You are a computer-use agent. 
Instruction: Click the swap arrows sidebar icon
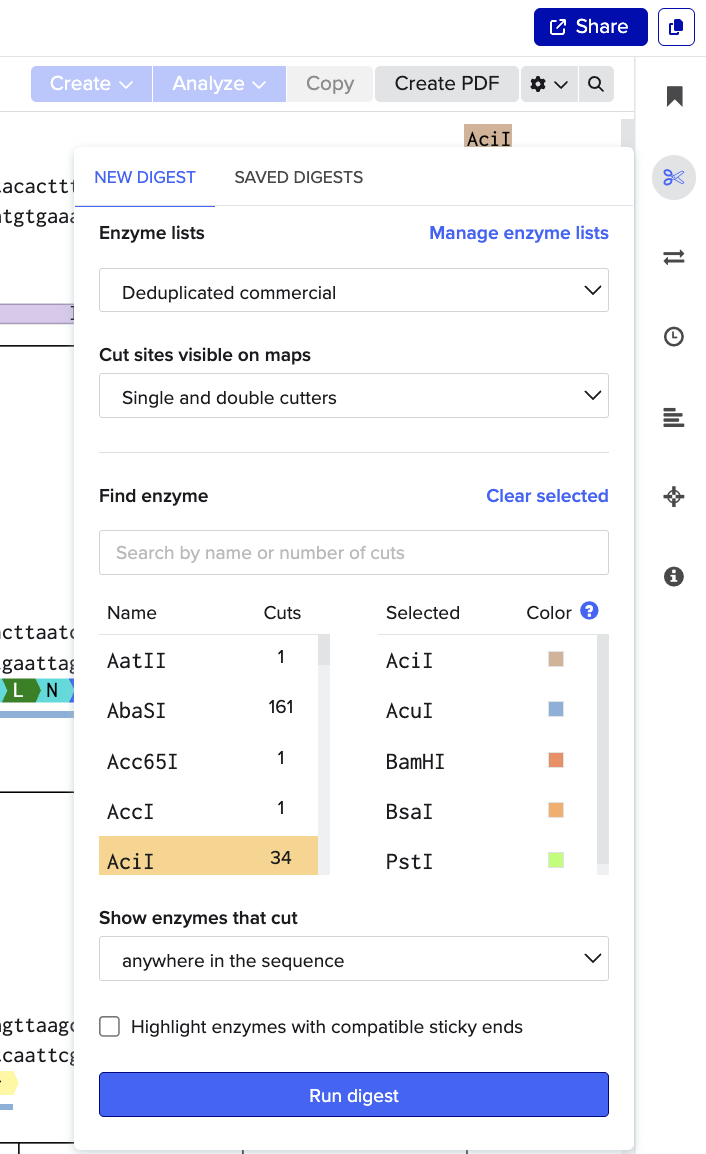(674, 258)
